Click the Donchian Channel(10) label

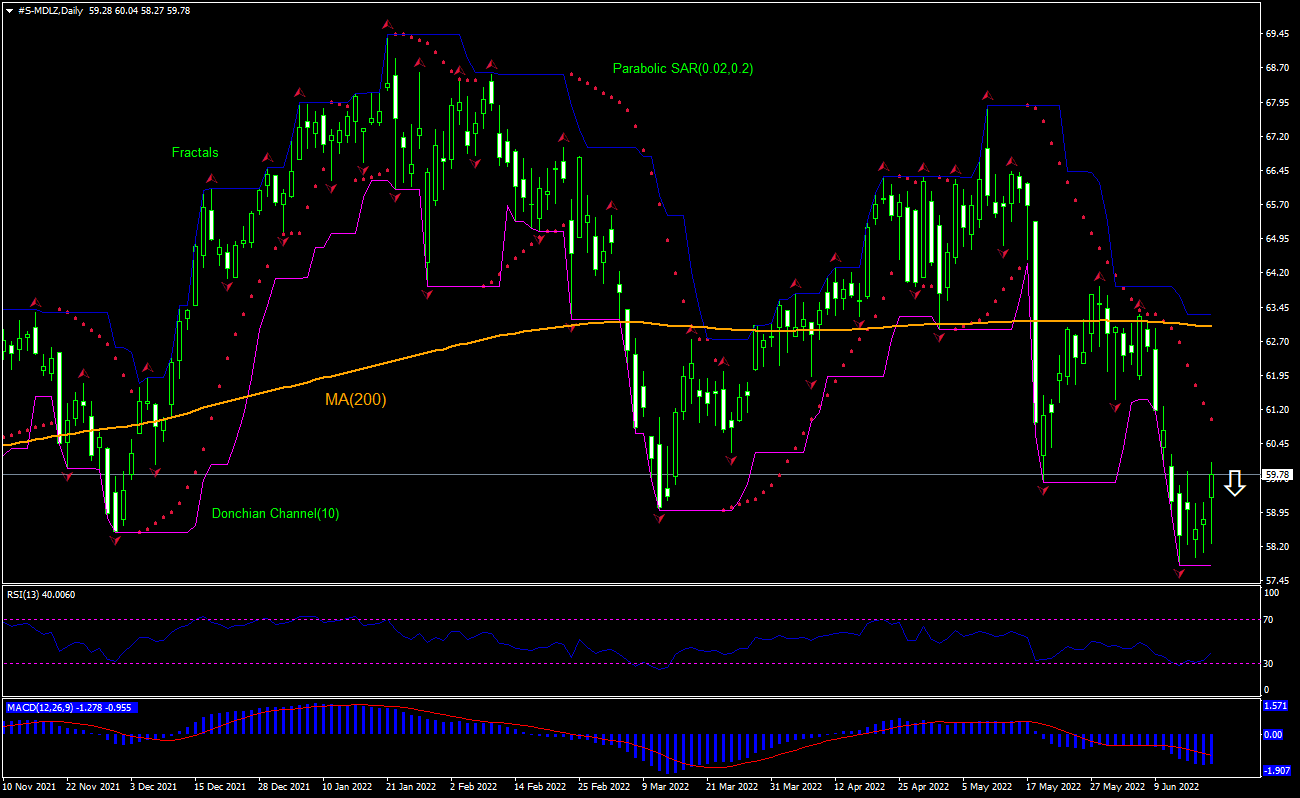coord(276,513)
